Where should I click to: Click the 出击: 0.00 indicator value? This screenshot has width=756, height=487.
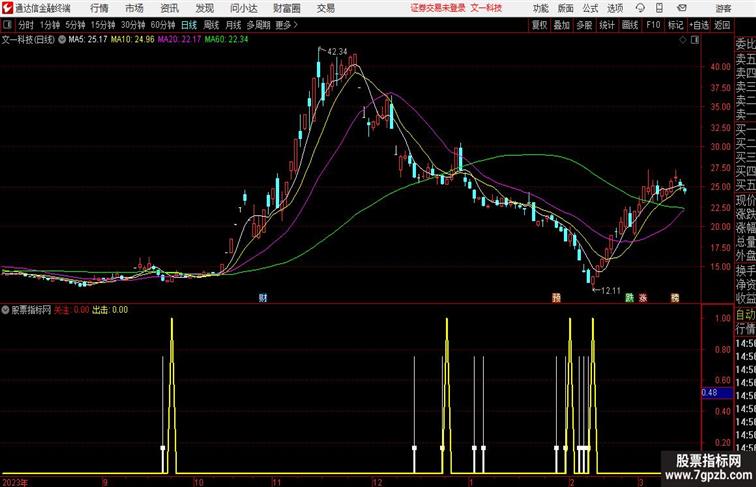coord(110,310)
